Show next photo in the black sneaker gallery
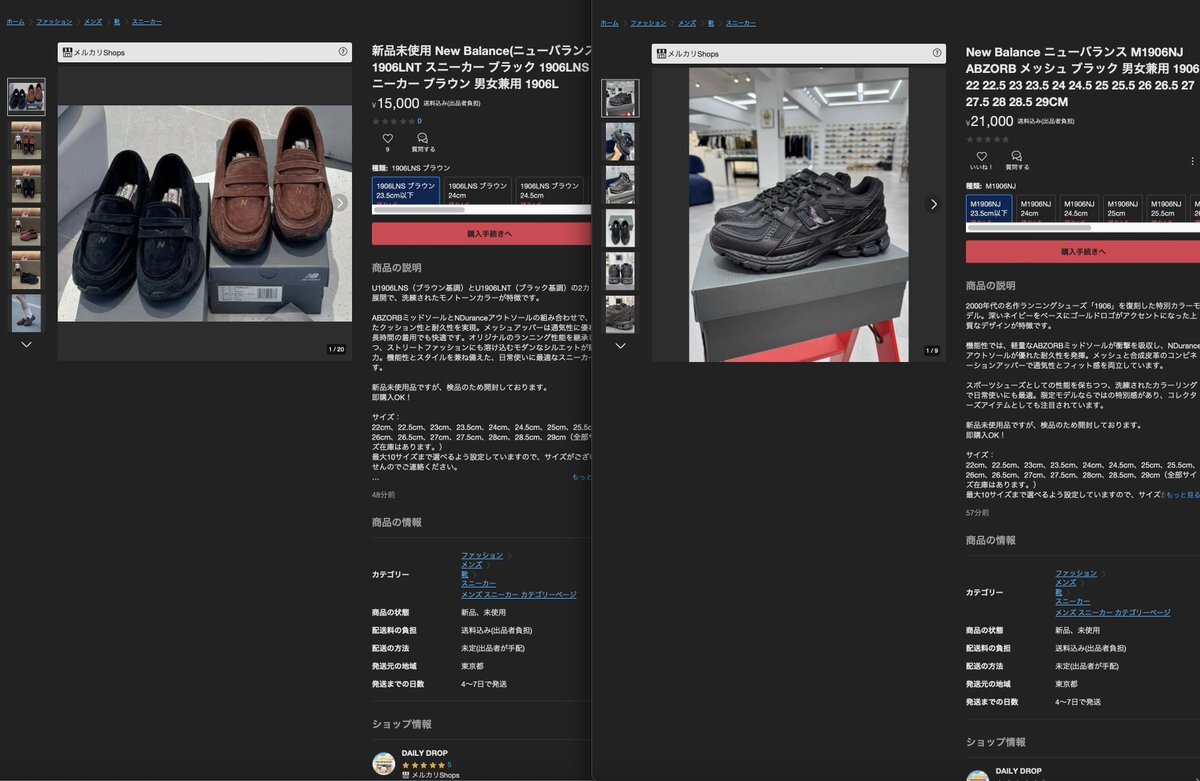This screenshot has width=1200, height=781. click(x=934, y=204)
